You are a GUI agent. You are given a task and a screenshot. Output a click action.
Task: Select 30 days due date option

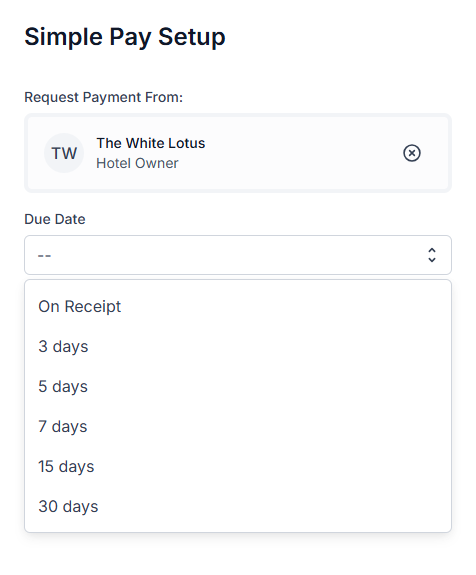[238, 506]
